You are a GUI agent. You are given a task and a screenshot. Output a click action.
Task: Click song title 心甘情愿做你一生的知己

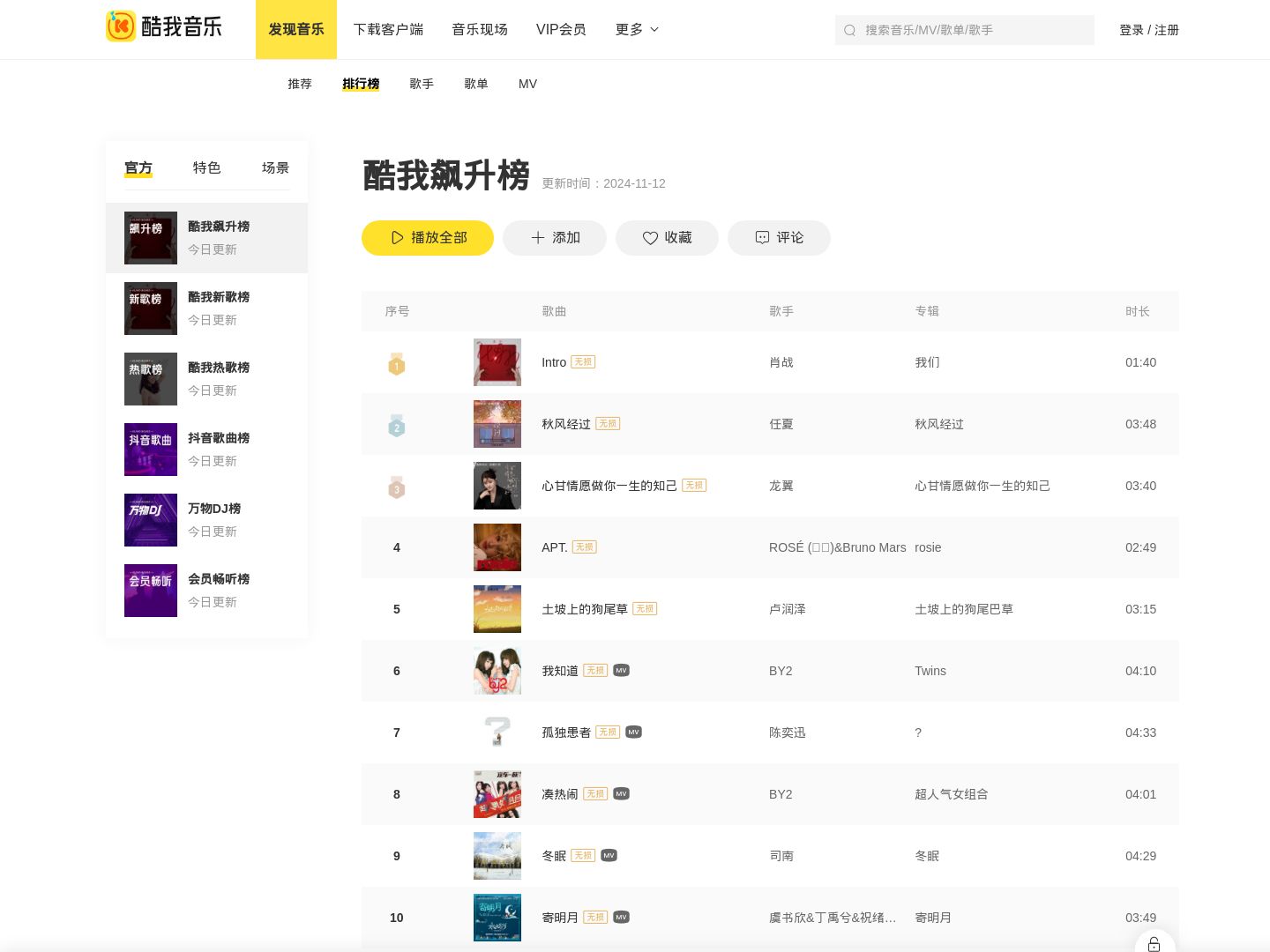click(x=609, y=486)
